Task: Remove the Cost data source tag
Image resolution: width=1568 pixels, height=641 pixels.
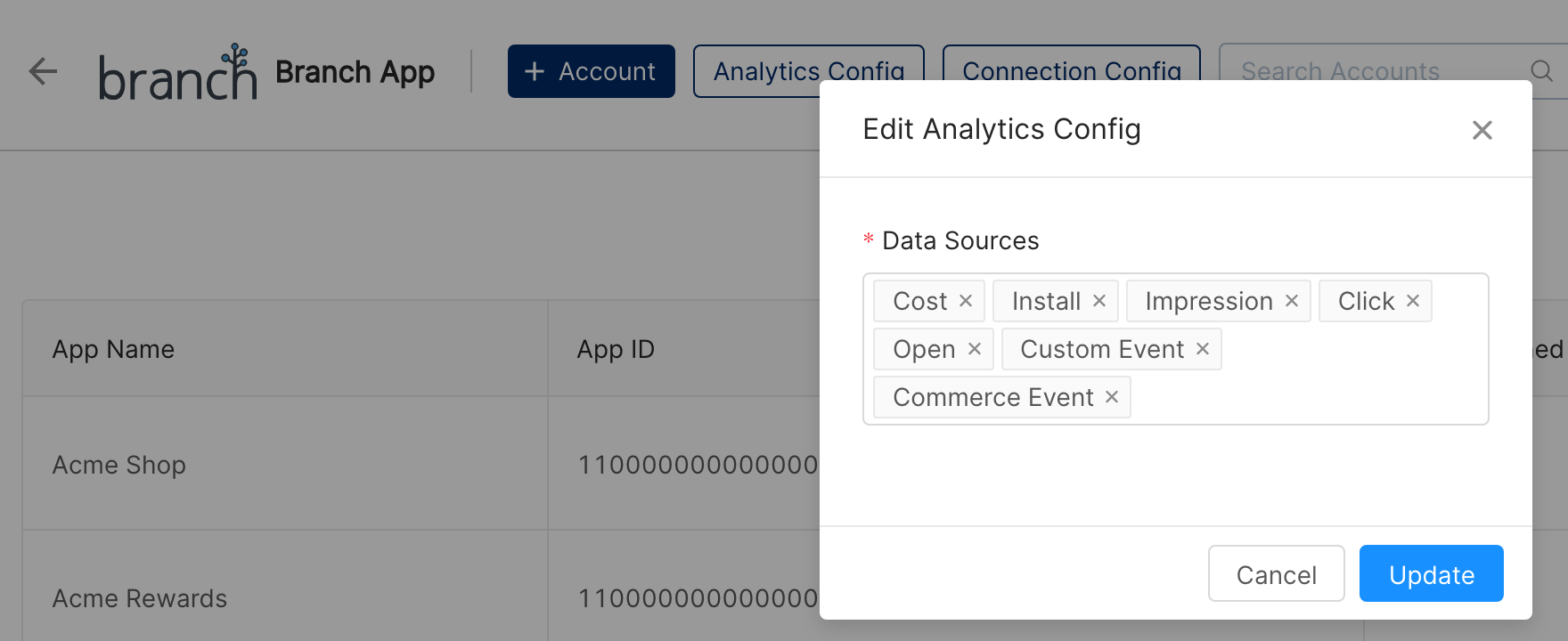Action: tap(966, 301)
